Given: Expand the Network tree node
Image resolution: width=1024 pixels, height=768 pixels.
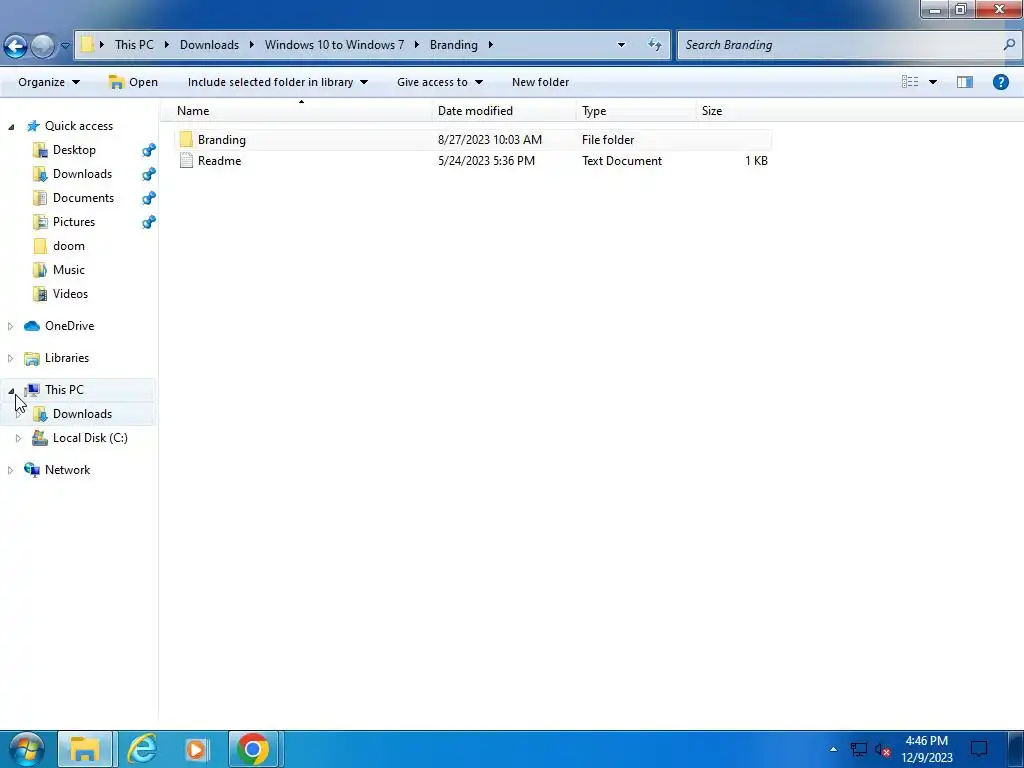Looking at the screenshot, I should 10,470.
